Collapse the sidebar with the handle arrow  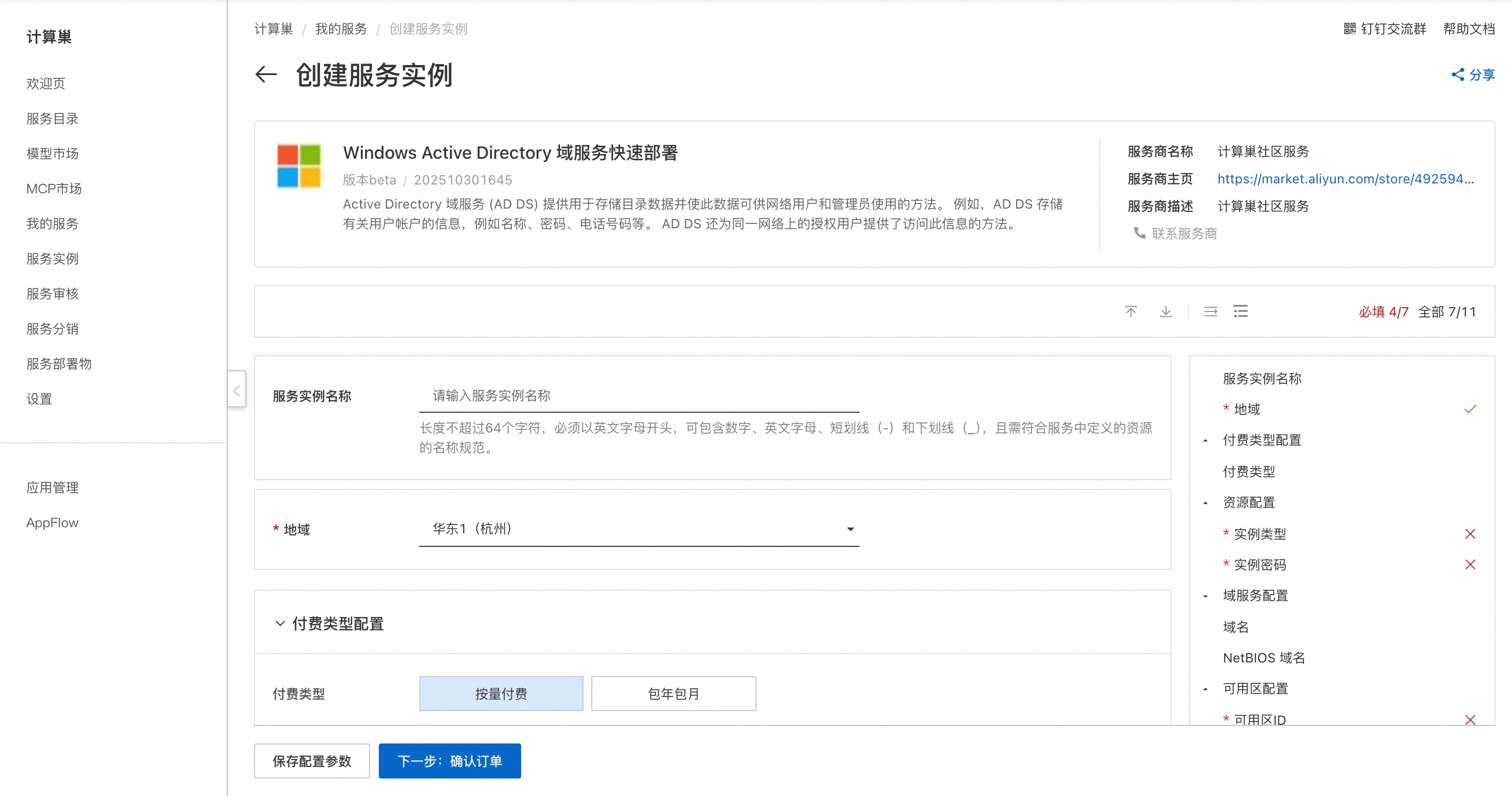coord(236,390)
